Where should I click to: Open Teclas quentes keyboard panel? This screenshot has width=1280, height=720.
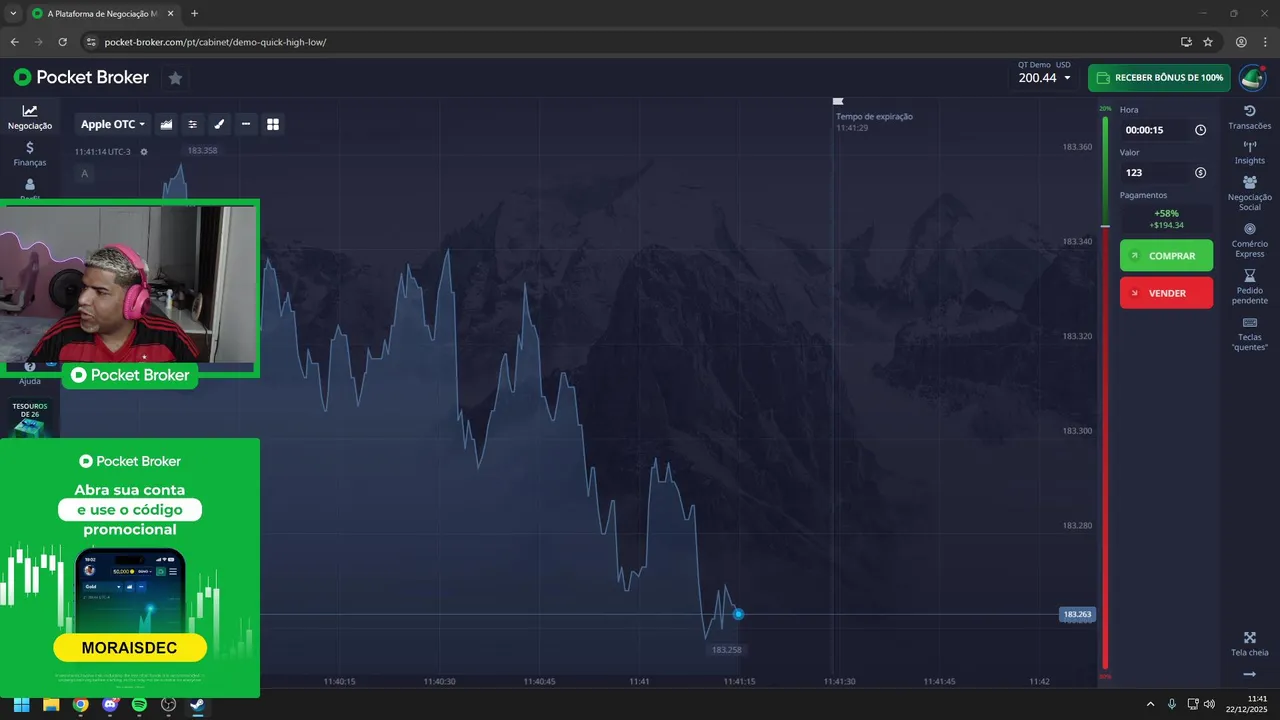[1249, 334]
